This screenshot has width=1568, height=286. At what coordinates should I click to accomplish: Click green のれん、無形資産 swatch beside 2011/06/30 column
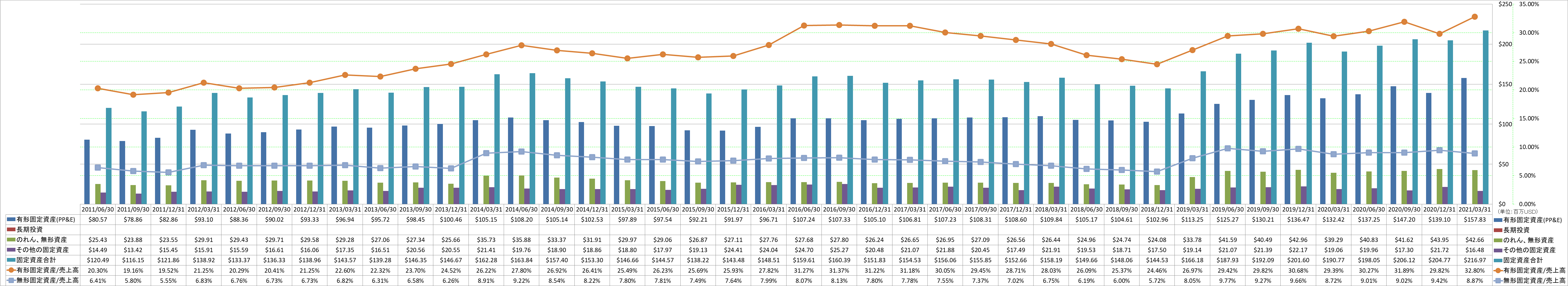11,240
